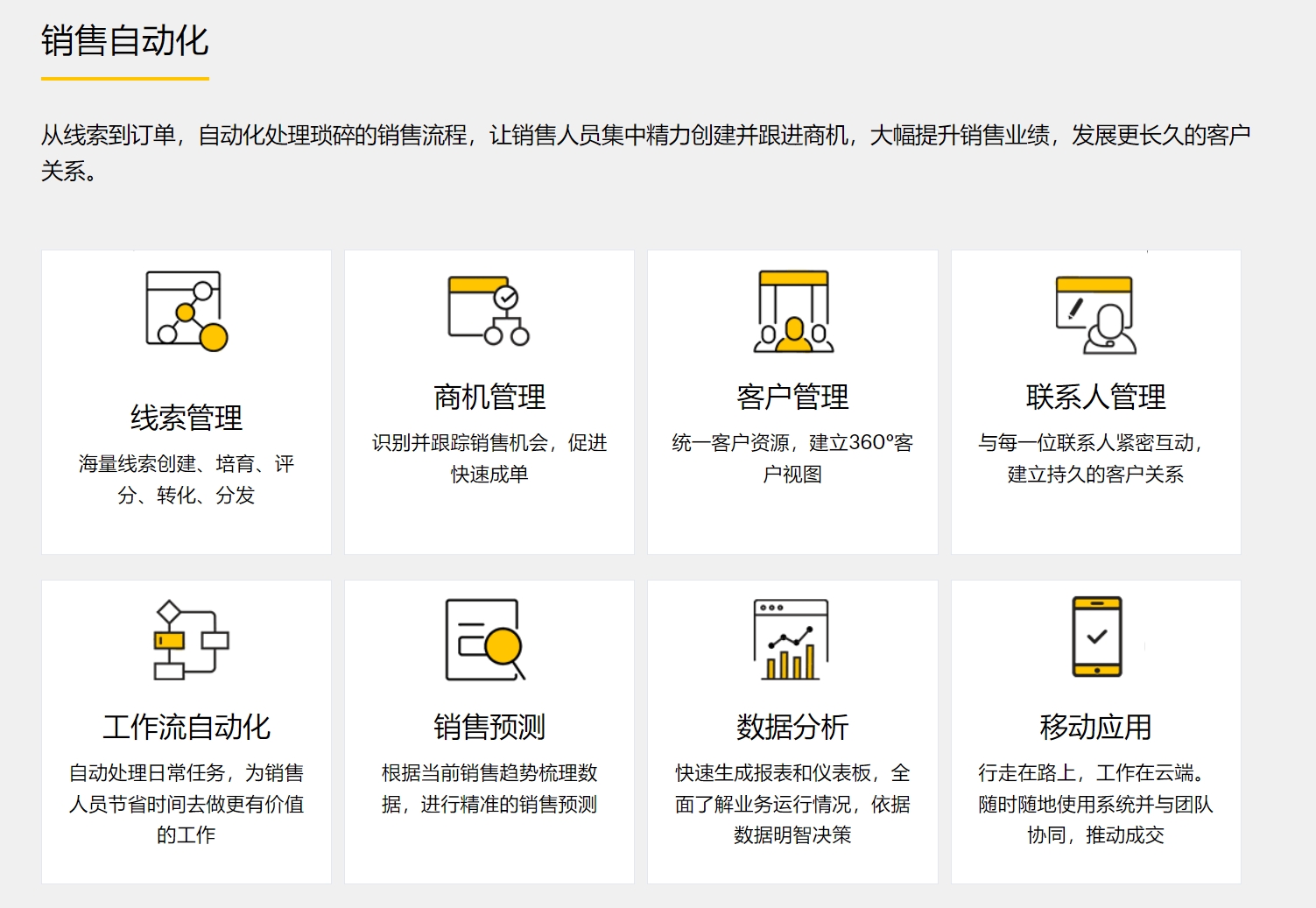Click the 客户管理 people group icon
This screenshot has width=1316, height=908.
tap(792, 311)
